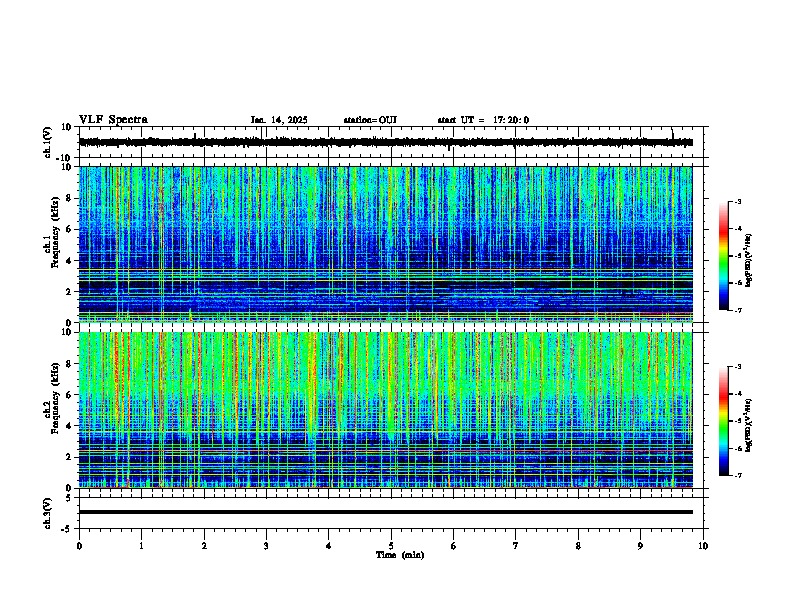Click the 8 kHz tick of ch.2 spectrogram

point(70,364)
